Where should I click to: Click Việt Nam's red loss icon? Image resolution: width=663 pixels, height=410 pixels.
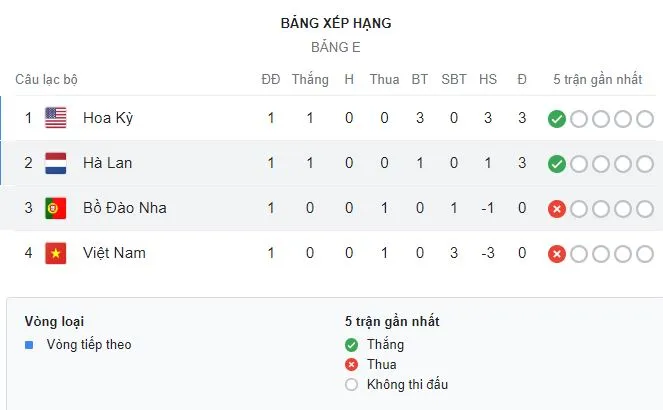pos(557,254)
